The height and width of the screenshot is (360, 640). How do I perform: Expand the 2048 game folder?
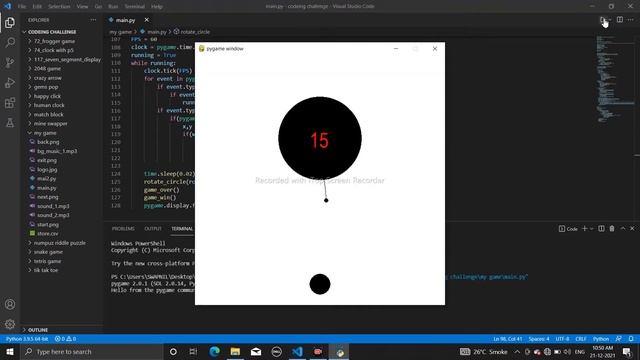point(47,69)
